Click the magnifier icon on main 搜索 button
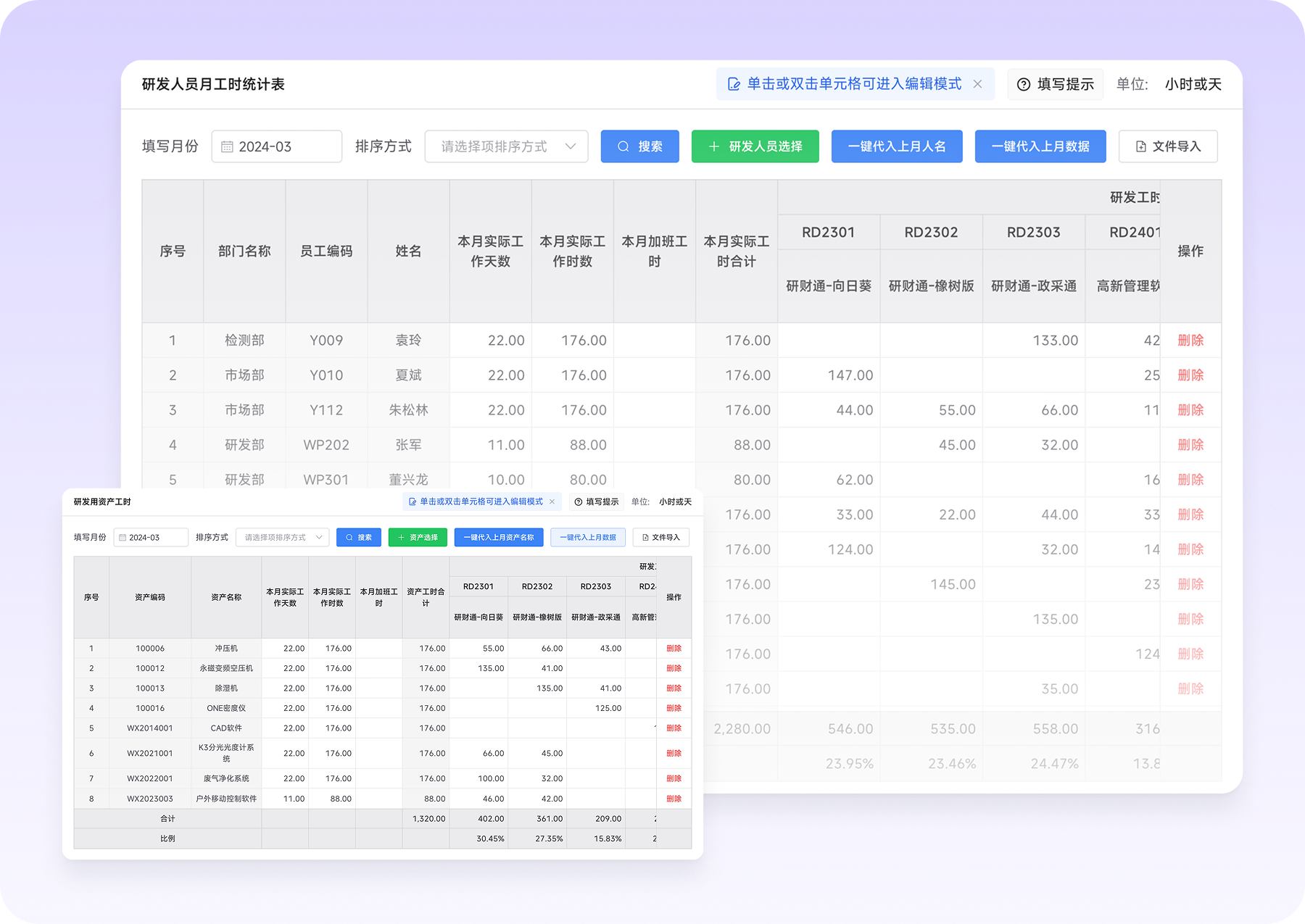The image size is (1305, 924). click(x=623, y=147)
